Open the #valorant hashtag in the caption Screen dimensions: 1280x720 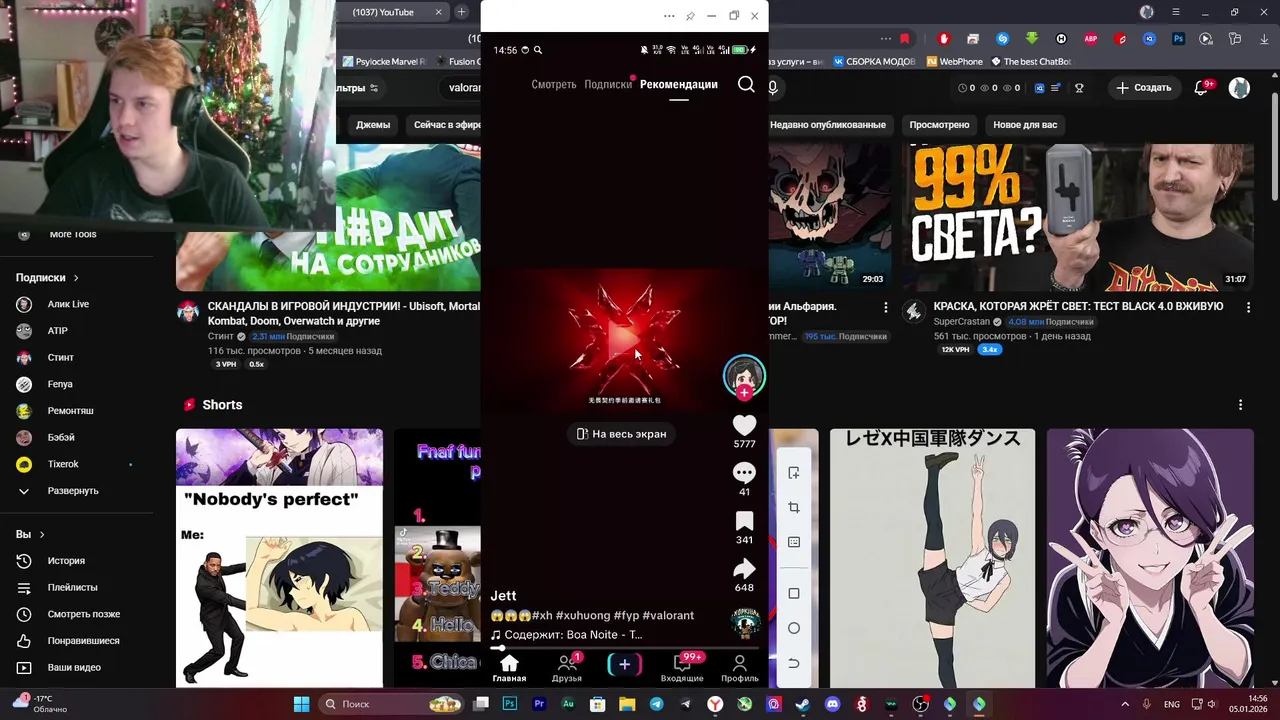[x=668, y=616]
